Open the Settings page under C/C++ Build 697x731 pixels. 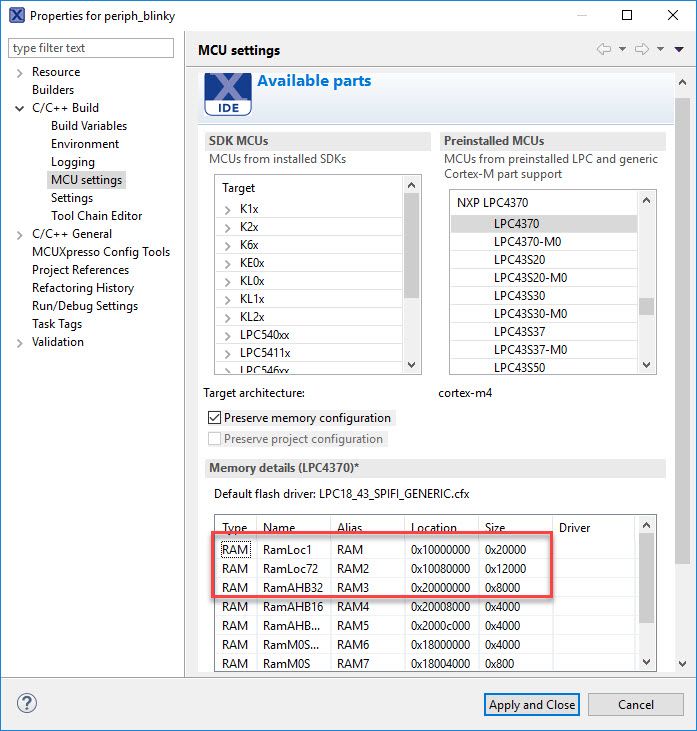[72, 198]
